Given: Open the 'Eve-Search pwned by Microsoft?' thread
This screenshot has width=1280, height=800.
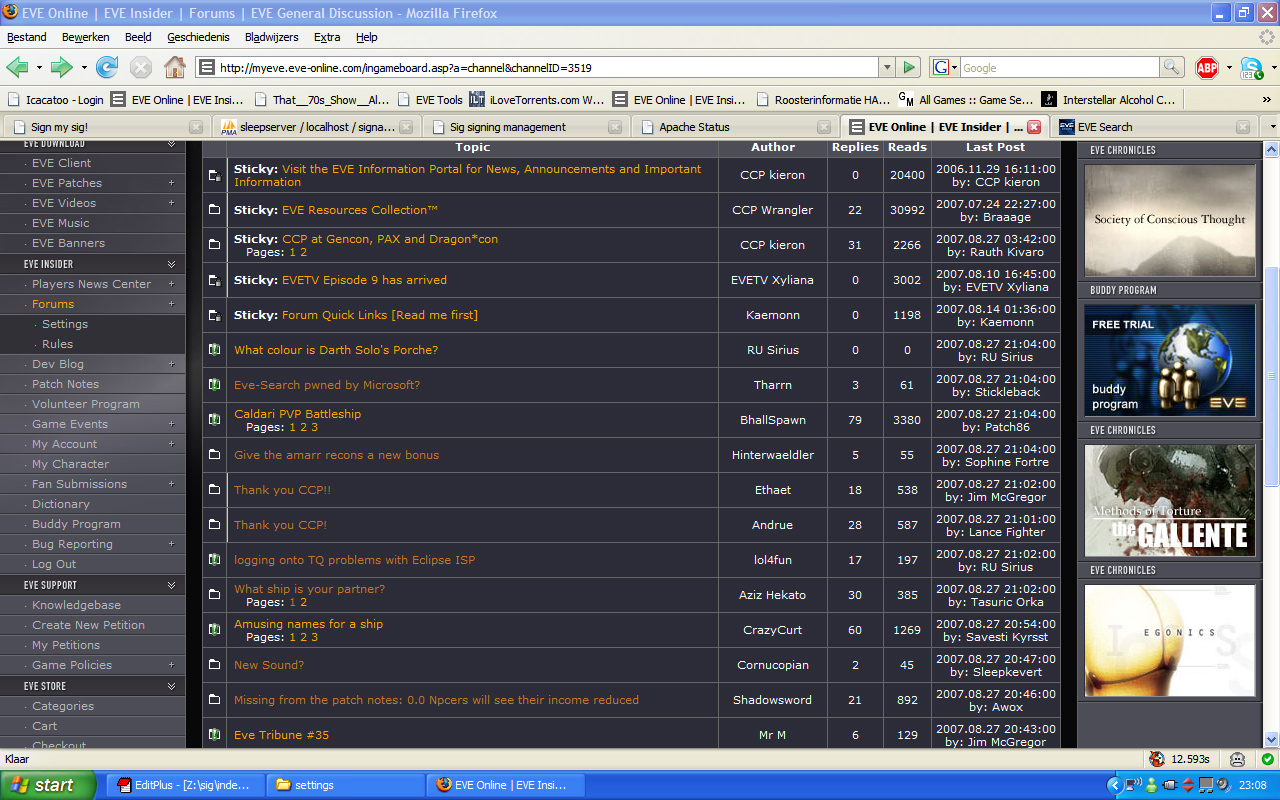Looking at the screenshot, I should pyautogui.click(x=327, y=385).
